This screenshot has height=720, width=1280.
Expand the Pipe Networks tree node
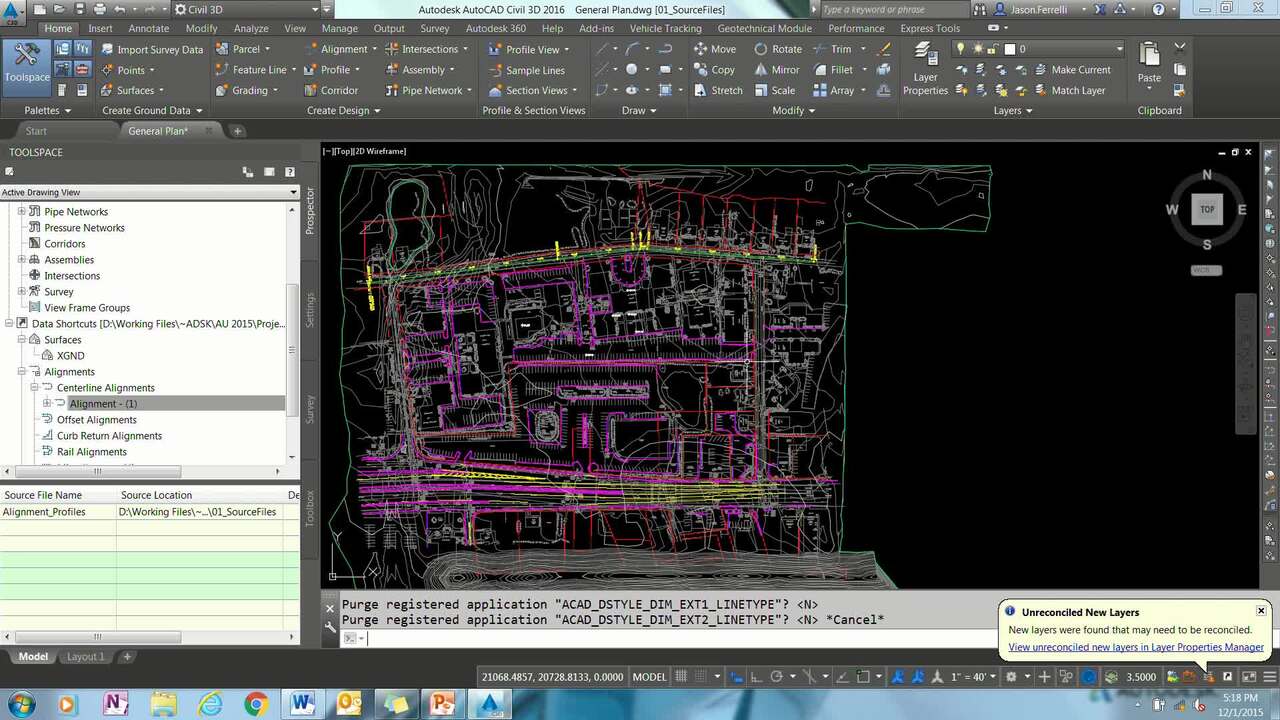(21, 212)
